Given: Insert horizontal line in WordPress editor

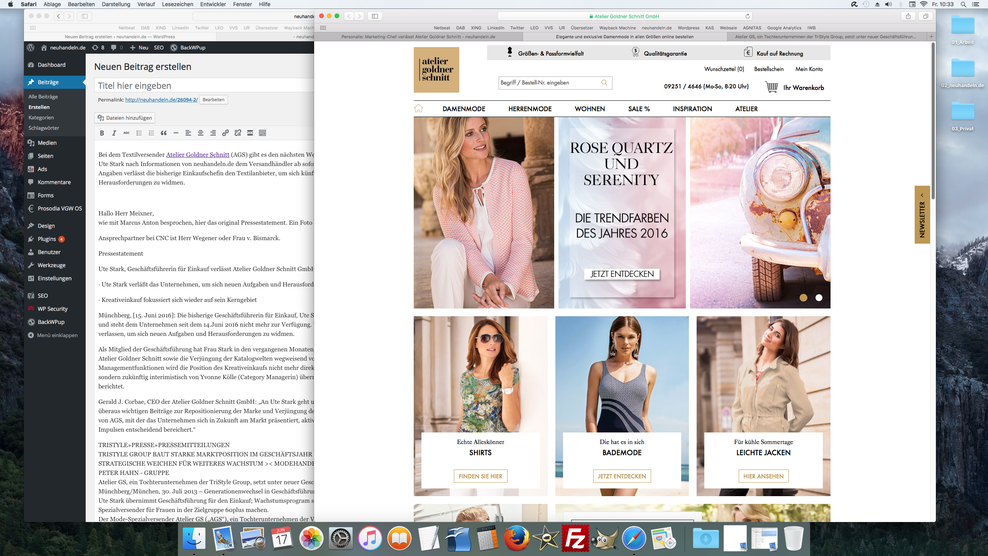Looking at the screenshot, I should pyautogui.click(x=176, y=133).
